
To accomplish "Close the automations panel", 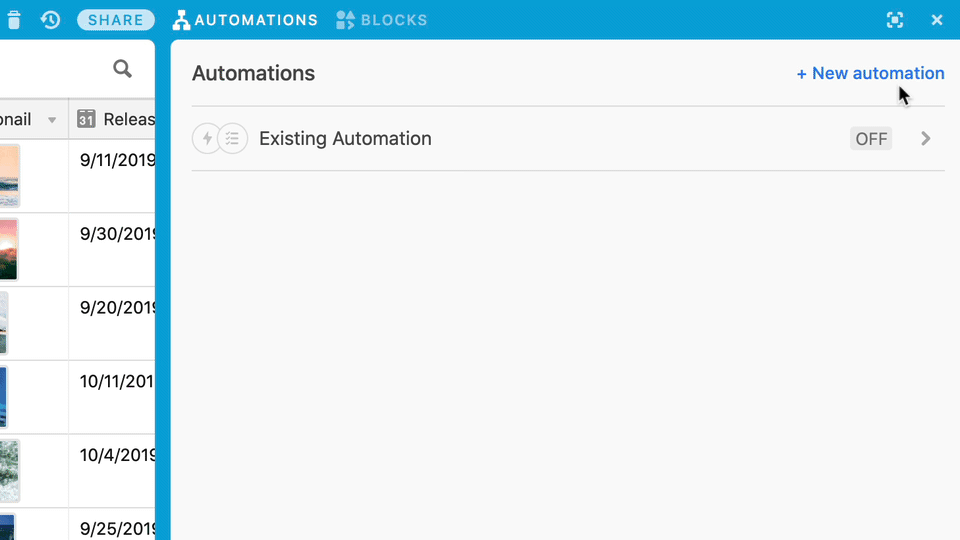I will pos(937,20).
